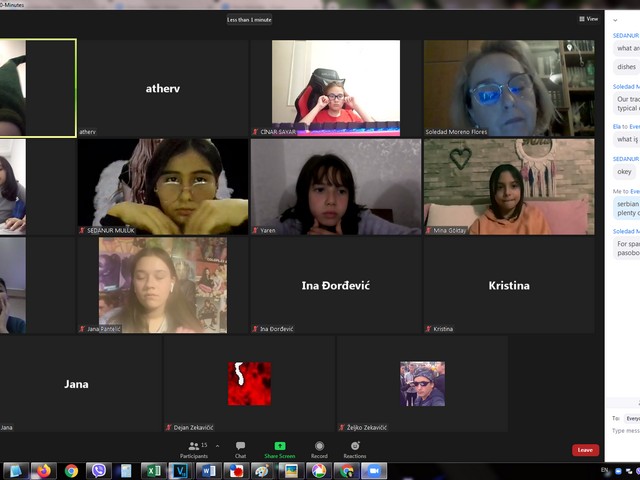Image resolution: width=640 pixels, height=480 pixels.
Task: Open the Paint palette taskbar icon
Action: tap(263, 471)
